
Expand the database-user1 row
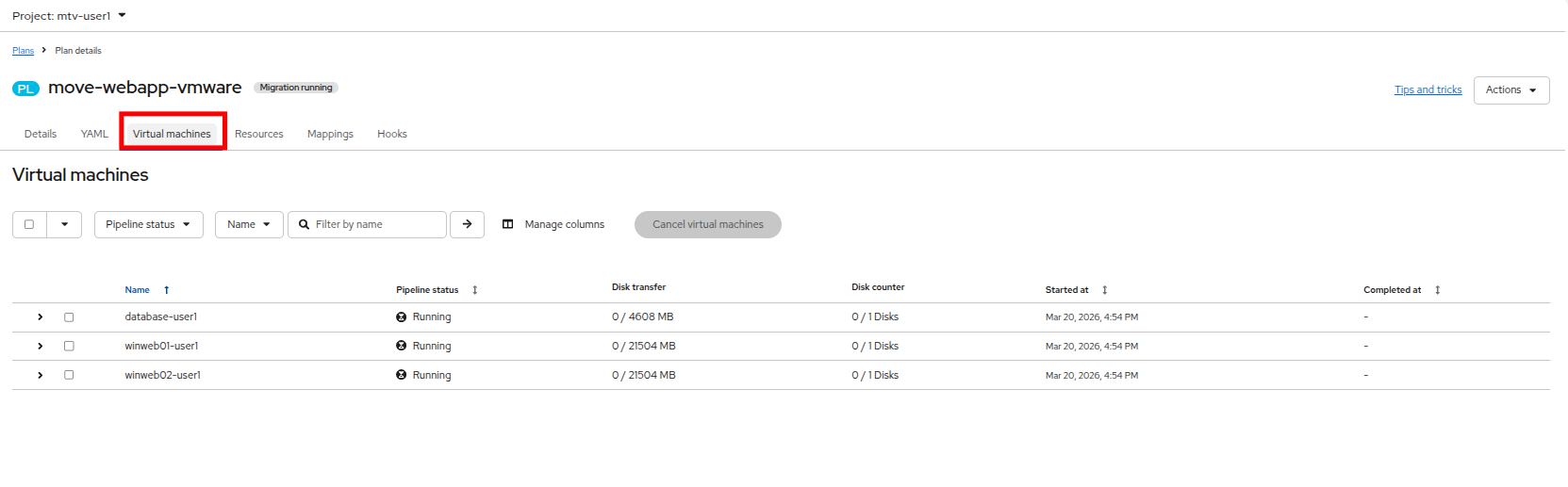tap(40, 317)
